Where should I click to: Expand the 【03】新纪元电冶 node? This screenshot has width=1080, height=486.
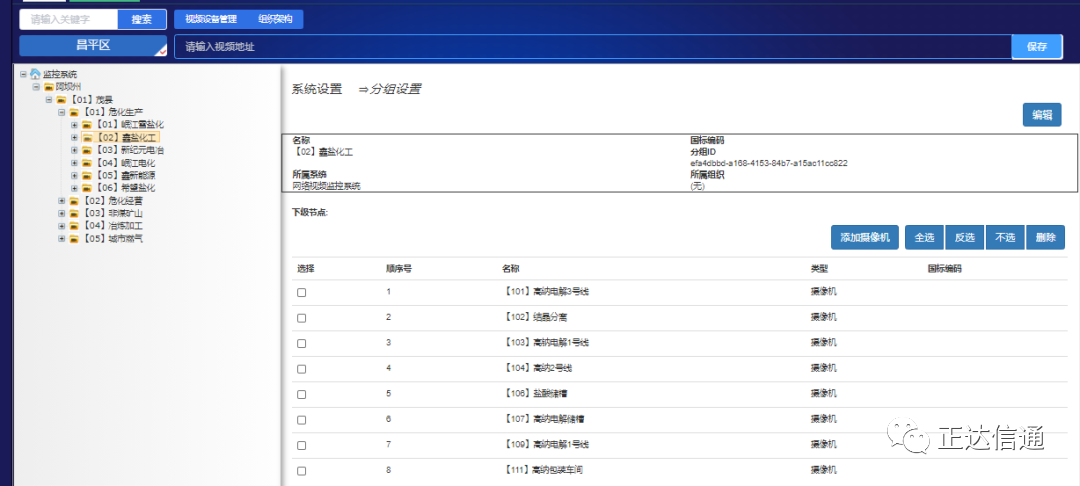(74, 150)
